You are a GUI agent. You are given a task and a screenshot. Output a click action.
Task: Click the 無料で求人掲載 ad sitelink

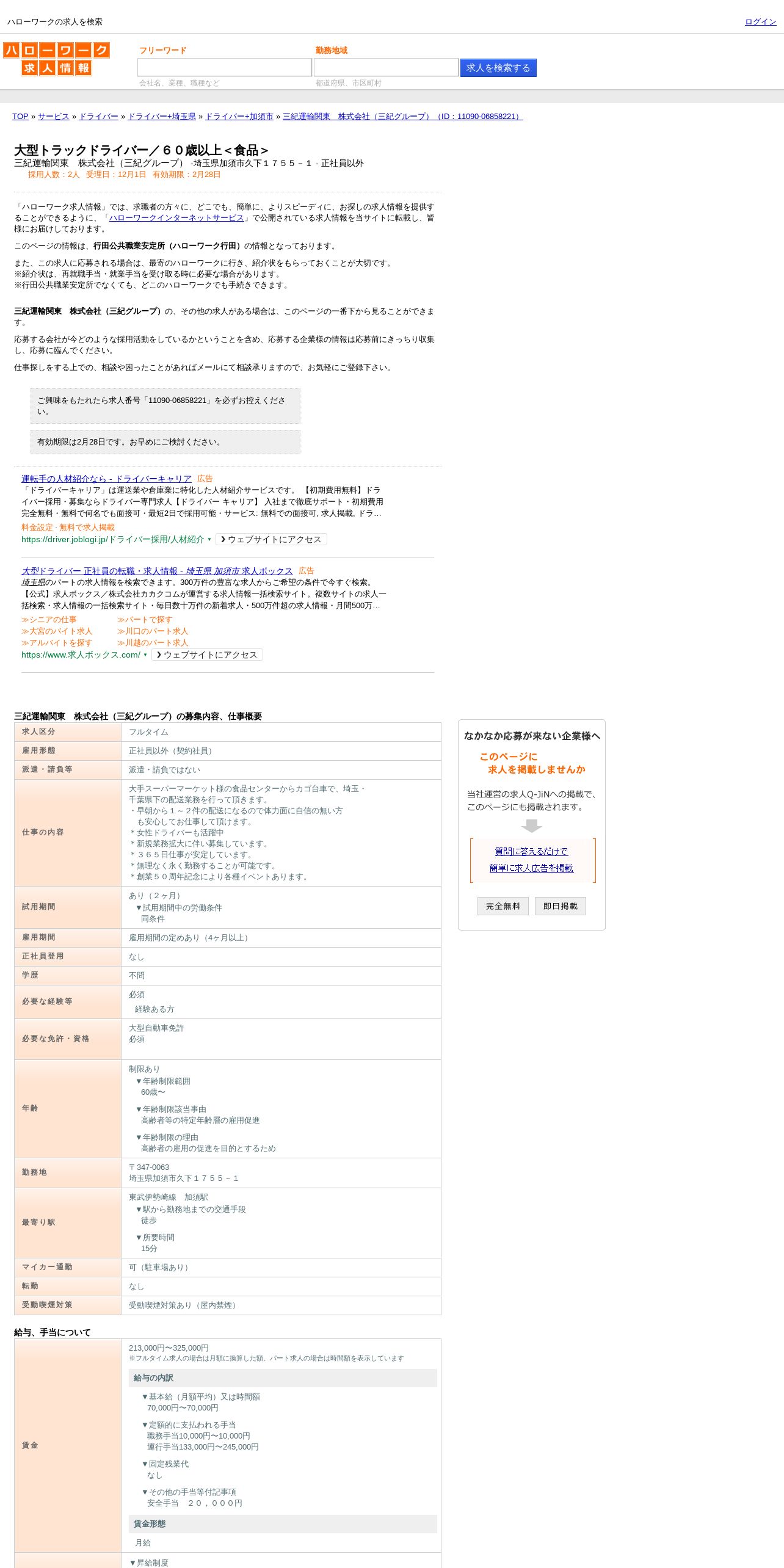click(87, 528)
